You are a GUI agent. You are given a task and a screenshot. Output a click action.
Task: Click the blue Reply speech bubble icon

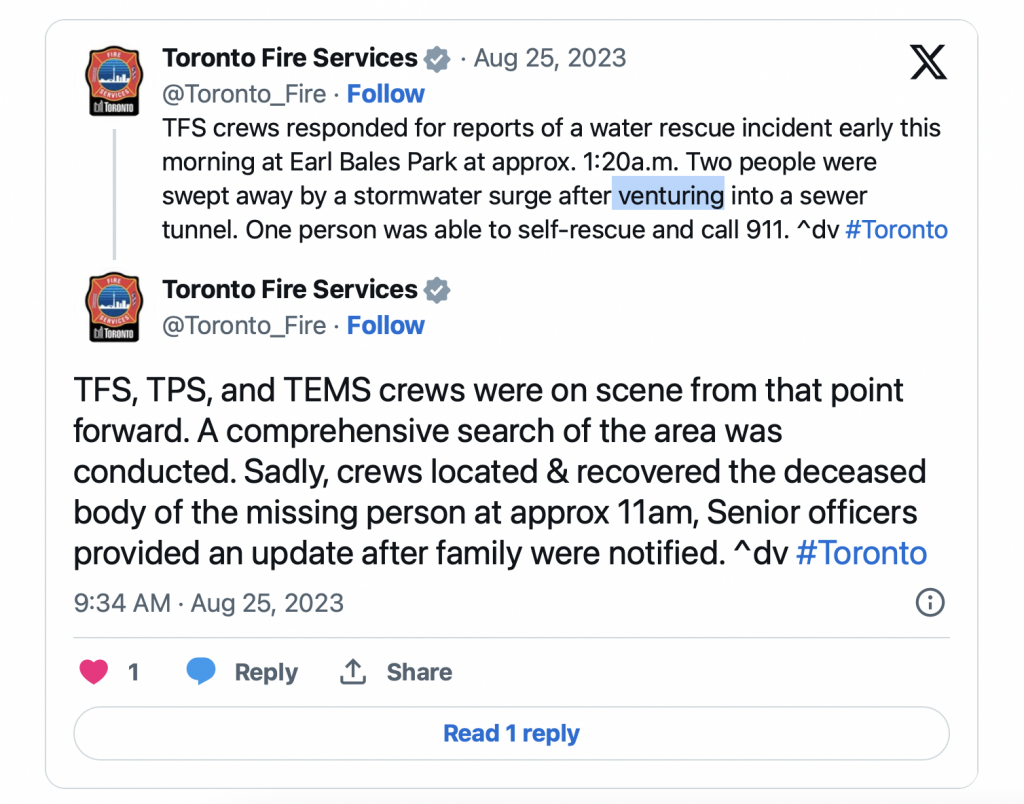201,671
